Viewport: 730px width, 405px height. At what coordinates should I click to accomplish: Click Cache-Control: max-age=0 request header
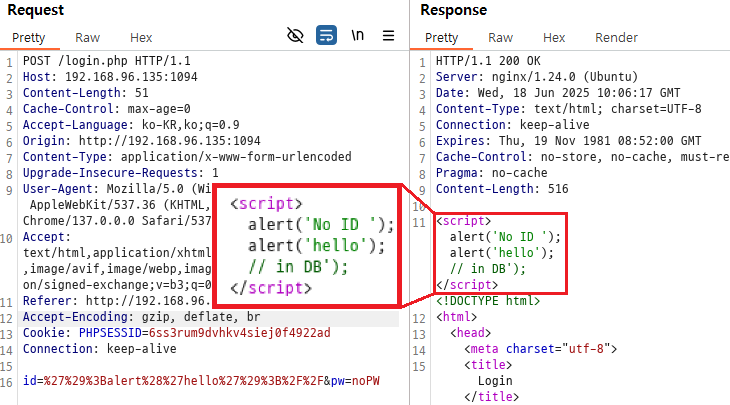107,109
